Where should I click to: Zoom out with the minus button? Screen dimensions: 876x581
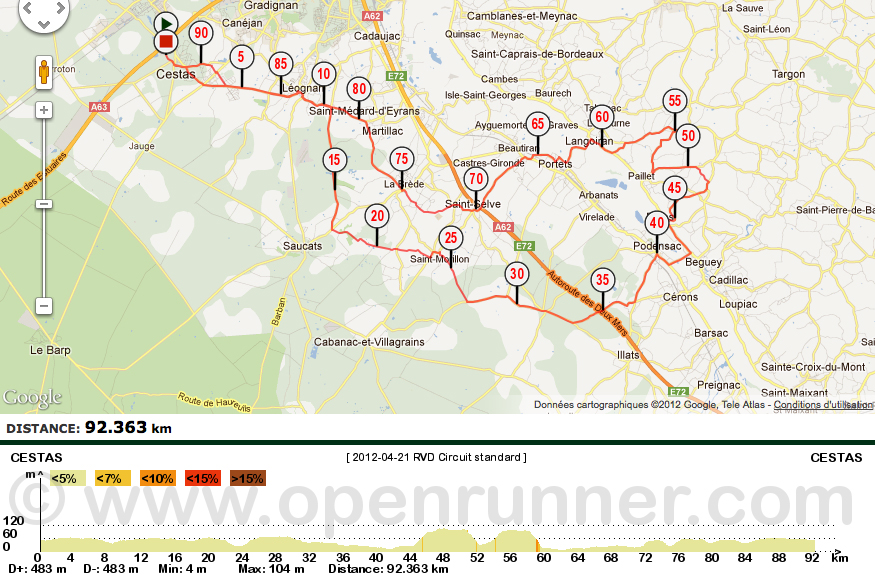click(x=44, y=306)
